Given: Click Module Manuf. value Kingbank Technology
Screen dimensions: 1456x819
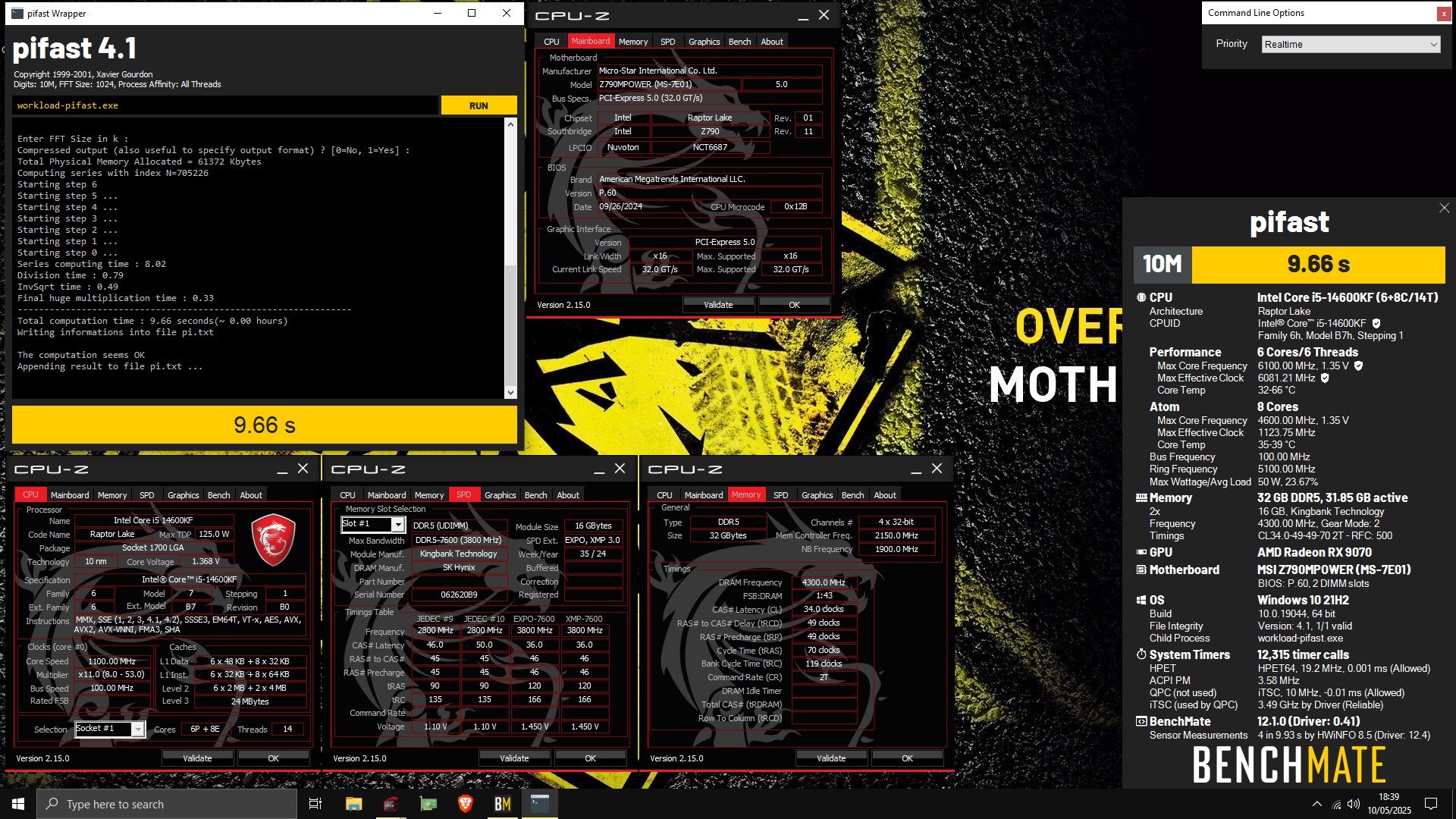Looking at the screenshot, I should (x=459, y=554).
